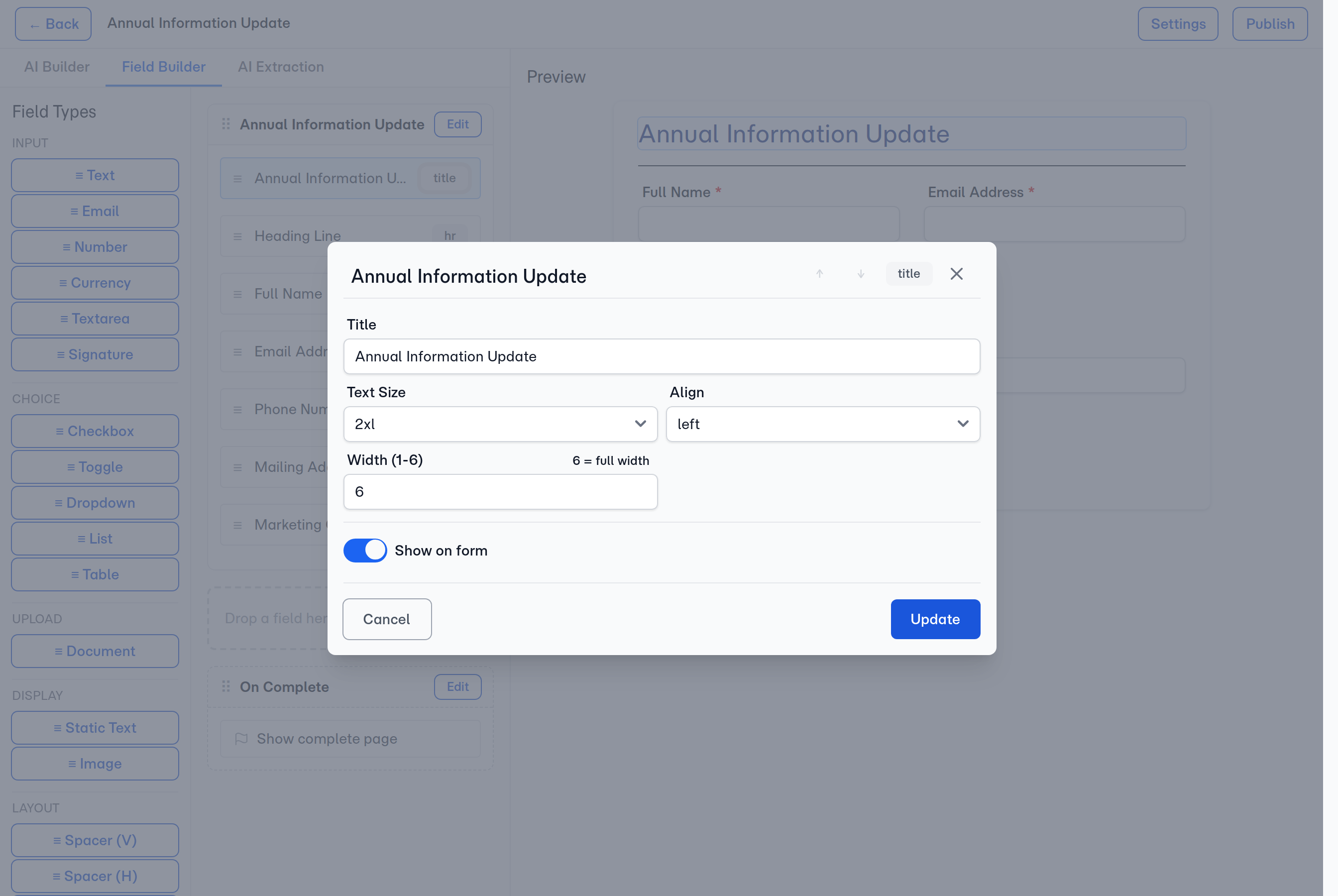
Task: Add a Textarea field type
Action: click(95, 319)
